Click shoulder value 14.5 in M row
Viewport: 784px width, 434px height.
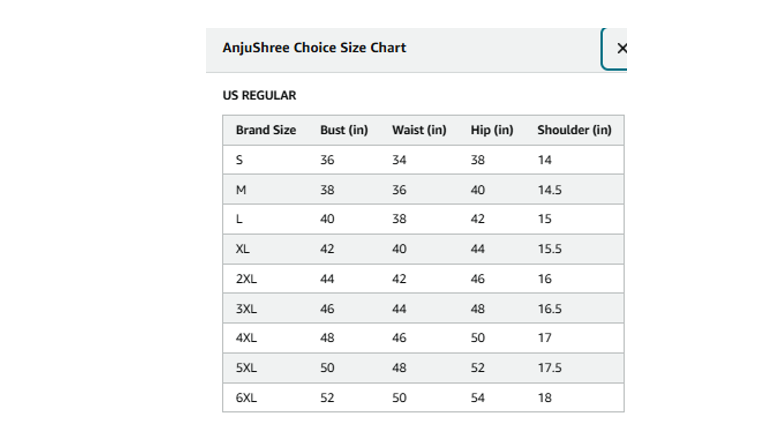[x=550, y=190]
